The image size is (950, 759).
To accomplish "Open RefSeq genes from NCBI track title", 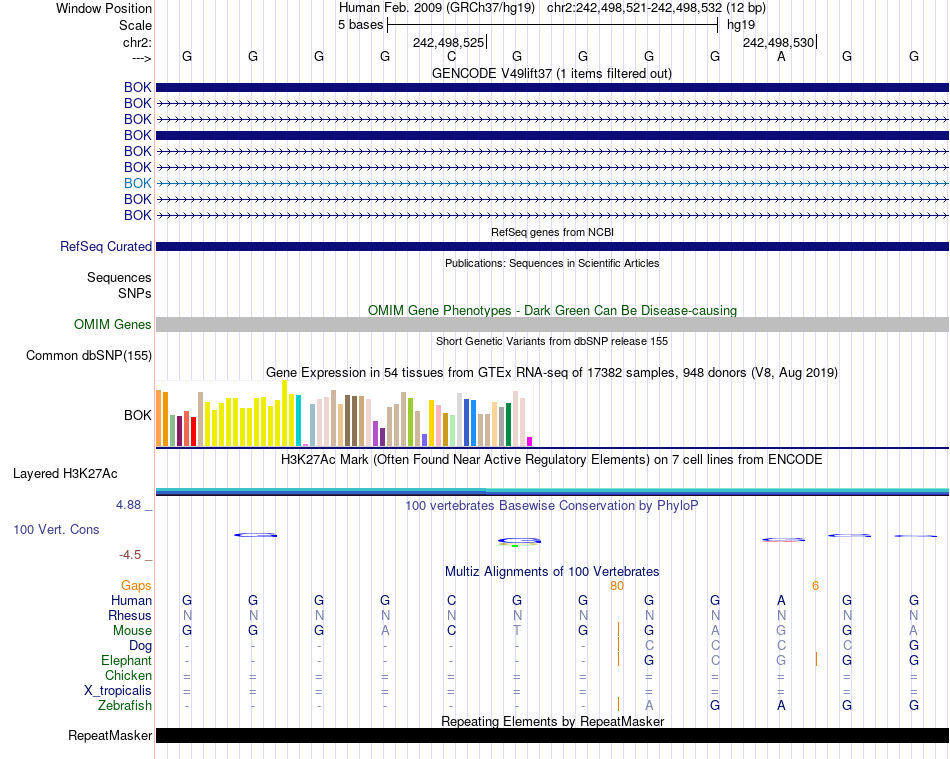I will tap(552, 232).
